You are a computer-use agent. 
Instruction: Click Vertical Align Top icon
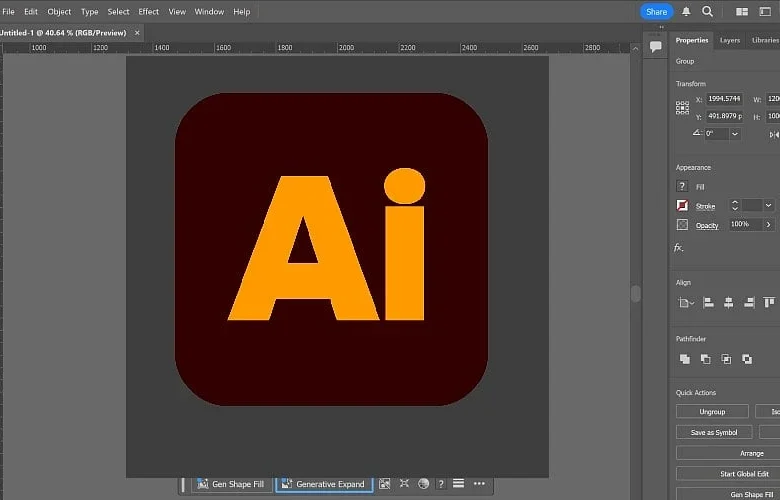pyautogui.click(x=769, y=302)
